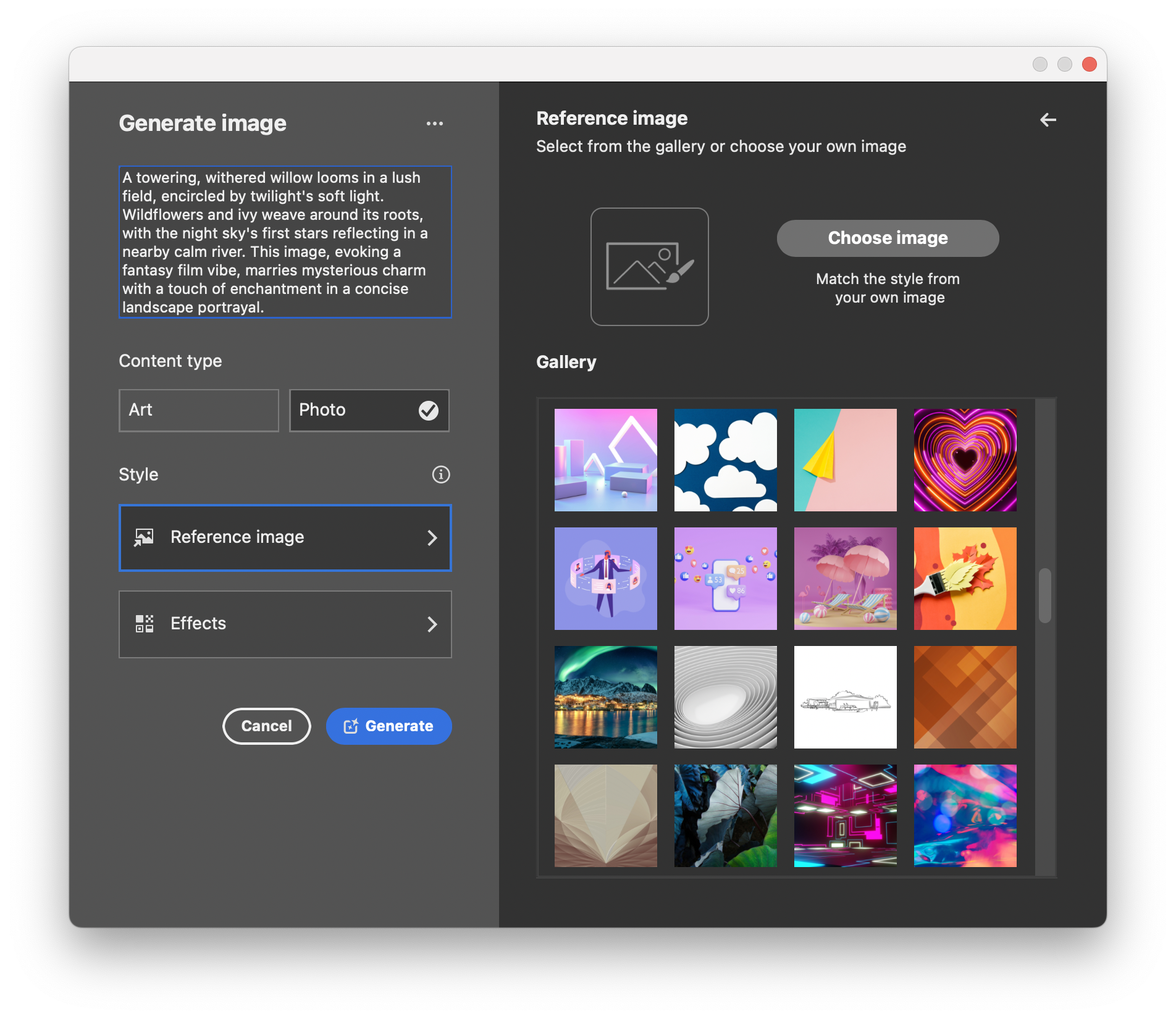Select the purple phone social media thumbnail

tap(726, 579)
